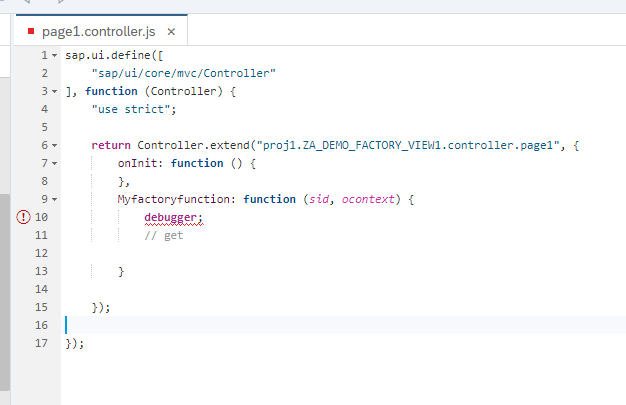This screenshot has height=405, width=626.
Task: Click the error icon beside line 10
Action: (23, 217)
